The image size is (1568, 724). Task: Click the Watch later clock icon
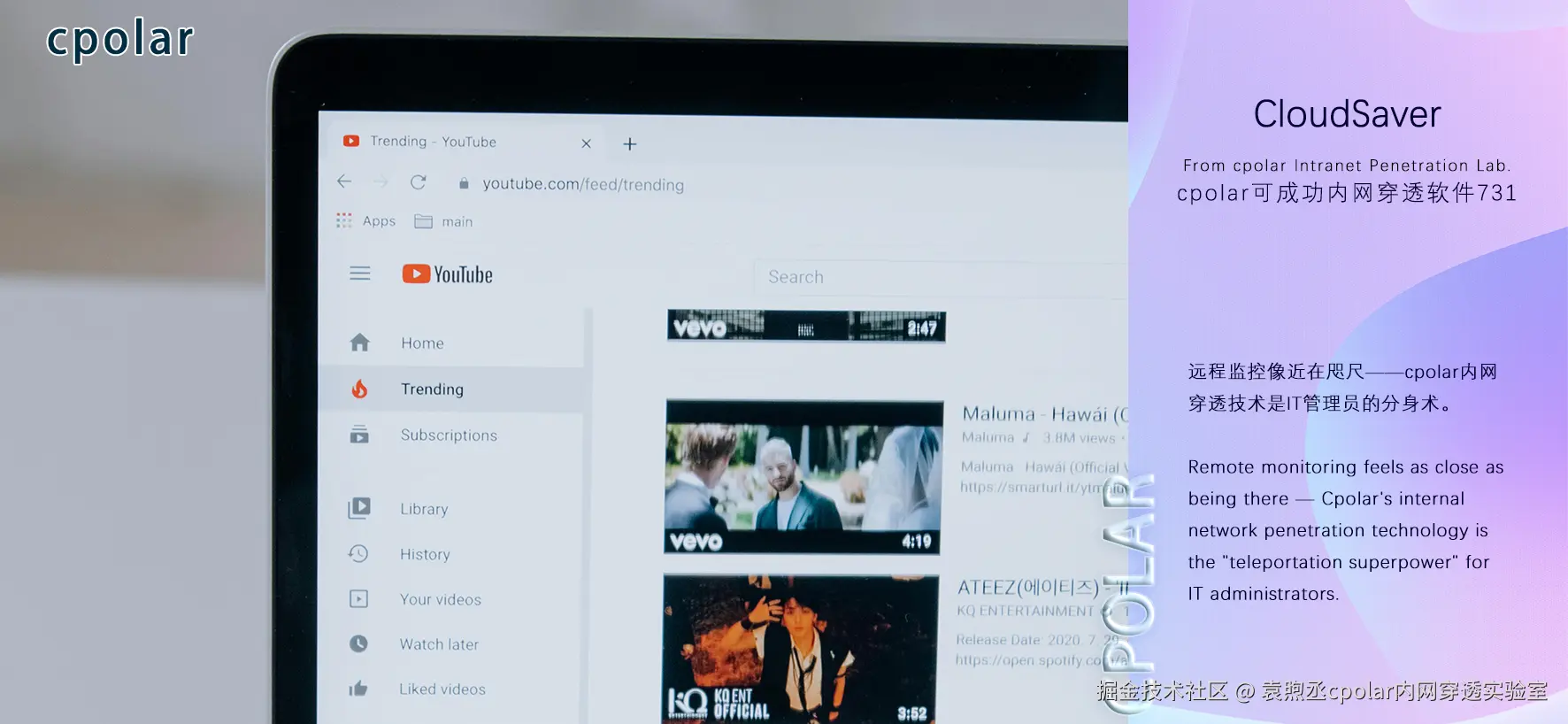358,643
